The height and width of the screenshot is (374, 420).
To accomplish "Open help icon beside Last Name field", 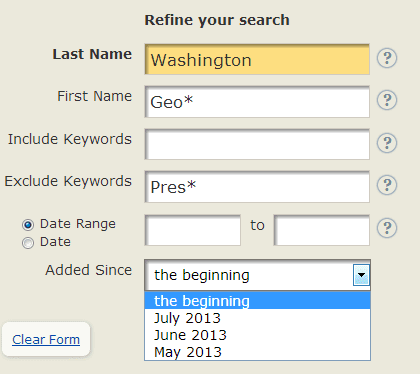I will (x=387, y=58).
